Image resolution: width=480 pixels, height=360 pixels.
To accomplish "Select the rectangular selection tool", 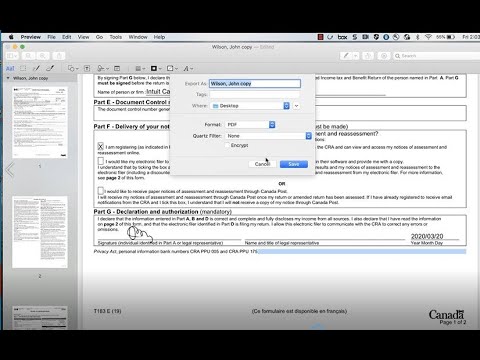I will (x=23, y=68).
